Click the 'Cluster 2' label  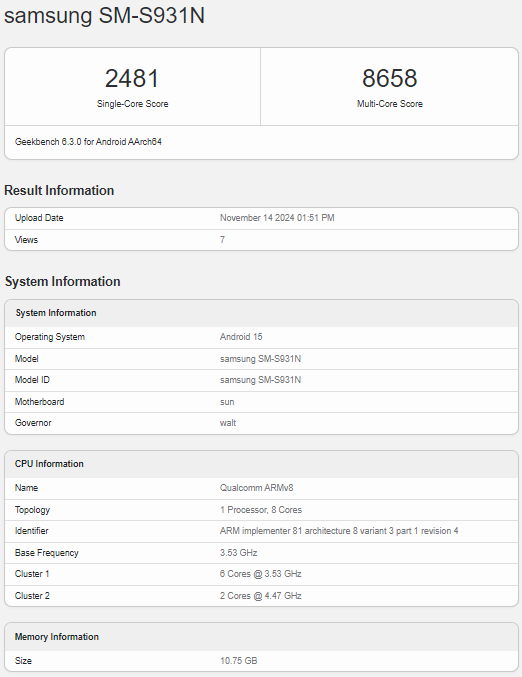point(32,596)
